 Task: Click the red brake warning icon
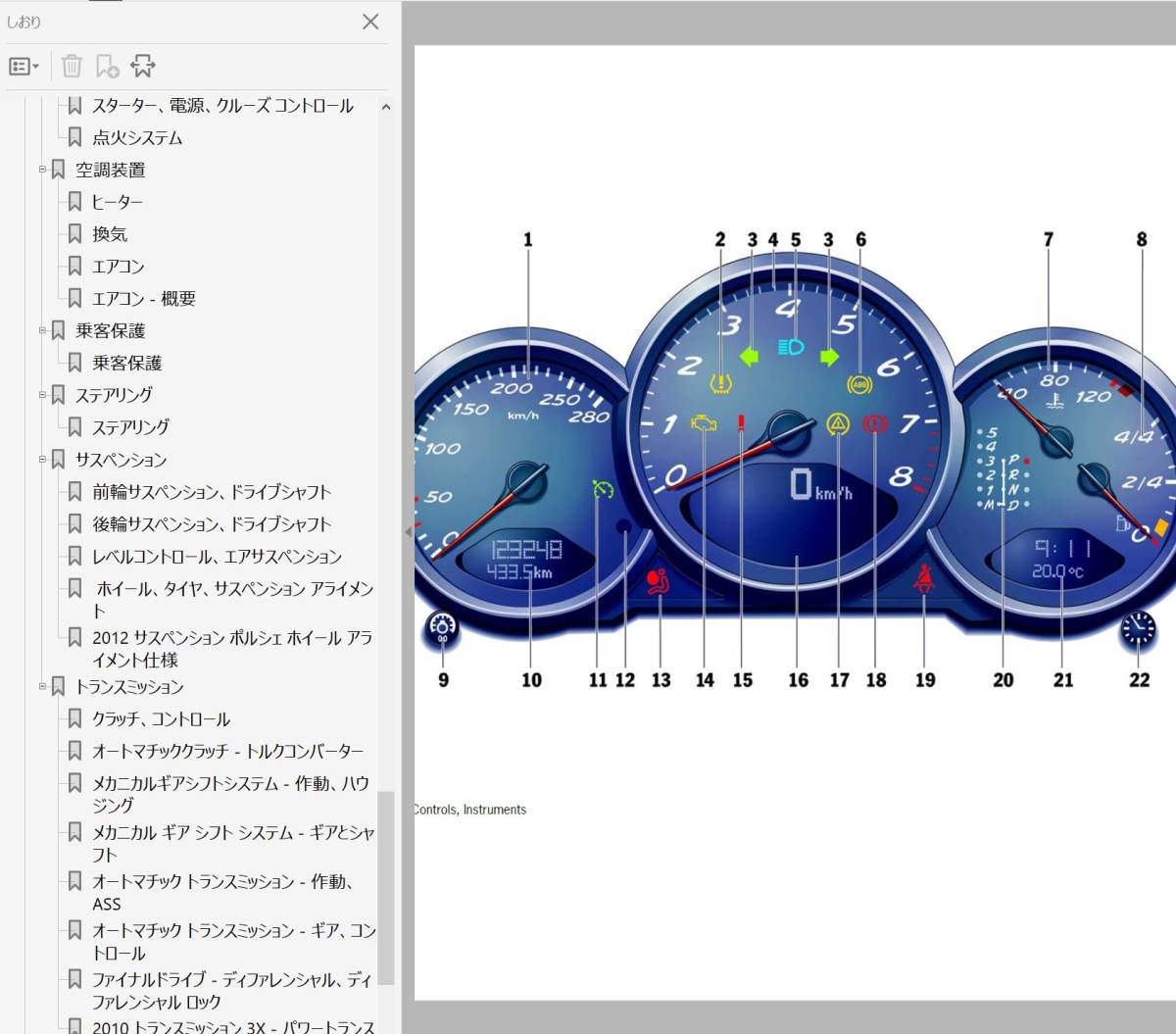(x=874, y=423)
